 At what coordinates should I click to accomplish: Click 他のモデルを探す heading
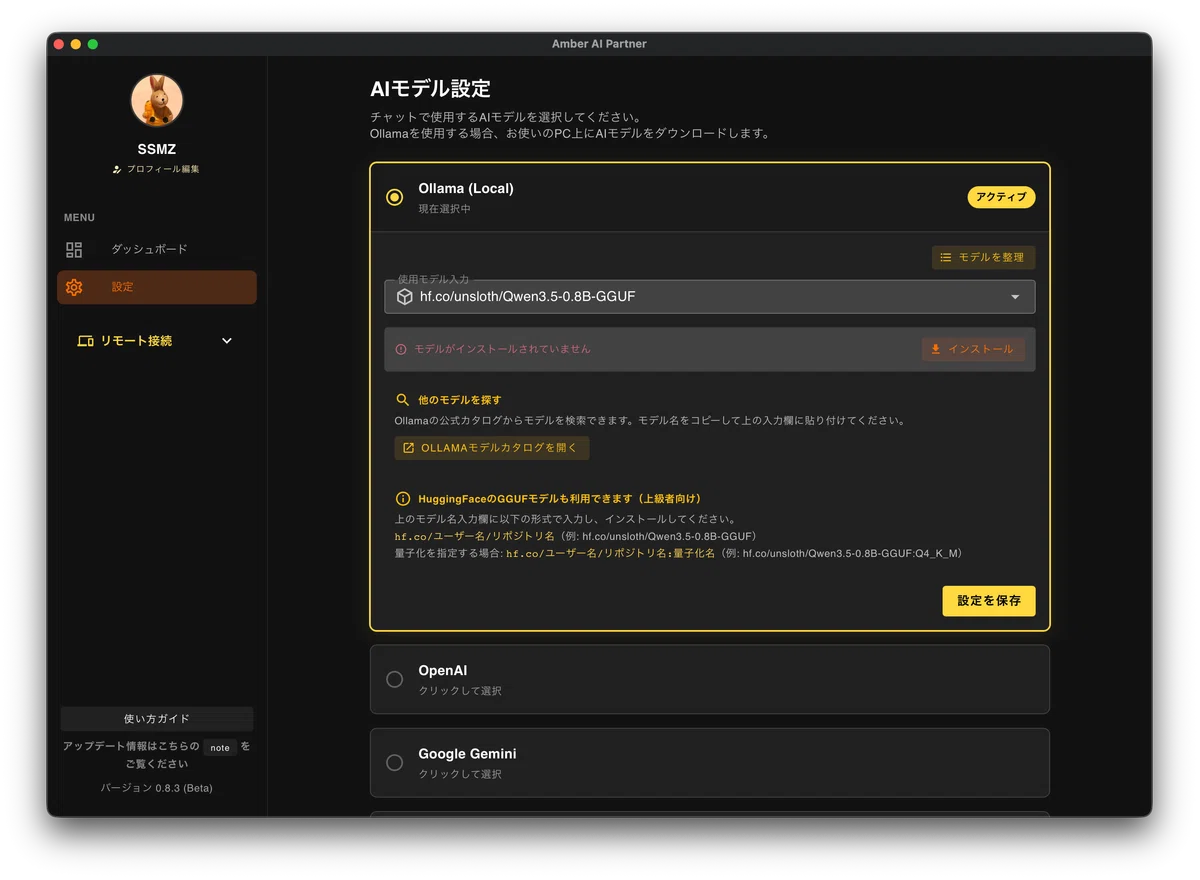click(462, 400)
